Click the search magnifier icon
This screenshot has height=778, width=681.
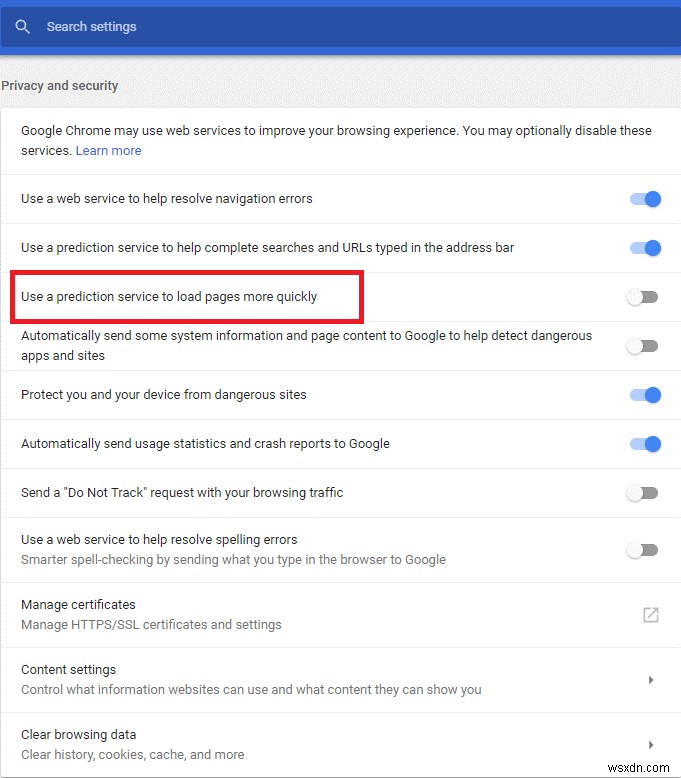[x=22, y=26]
